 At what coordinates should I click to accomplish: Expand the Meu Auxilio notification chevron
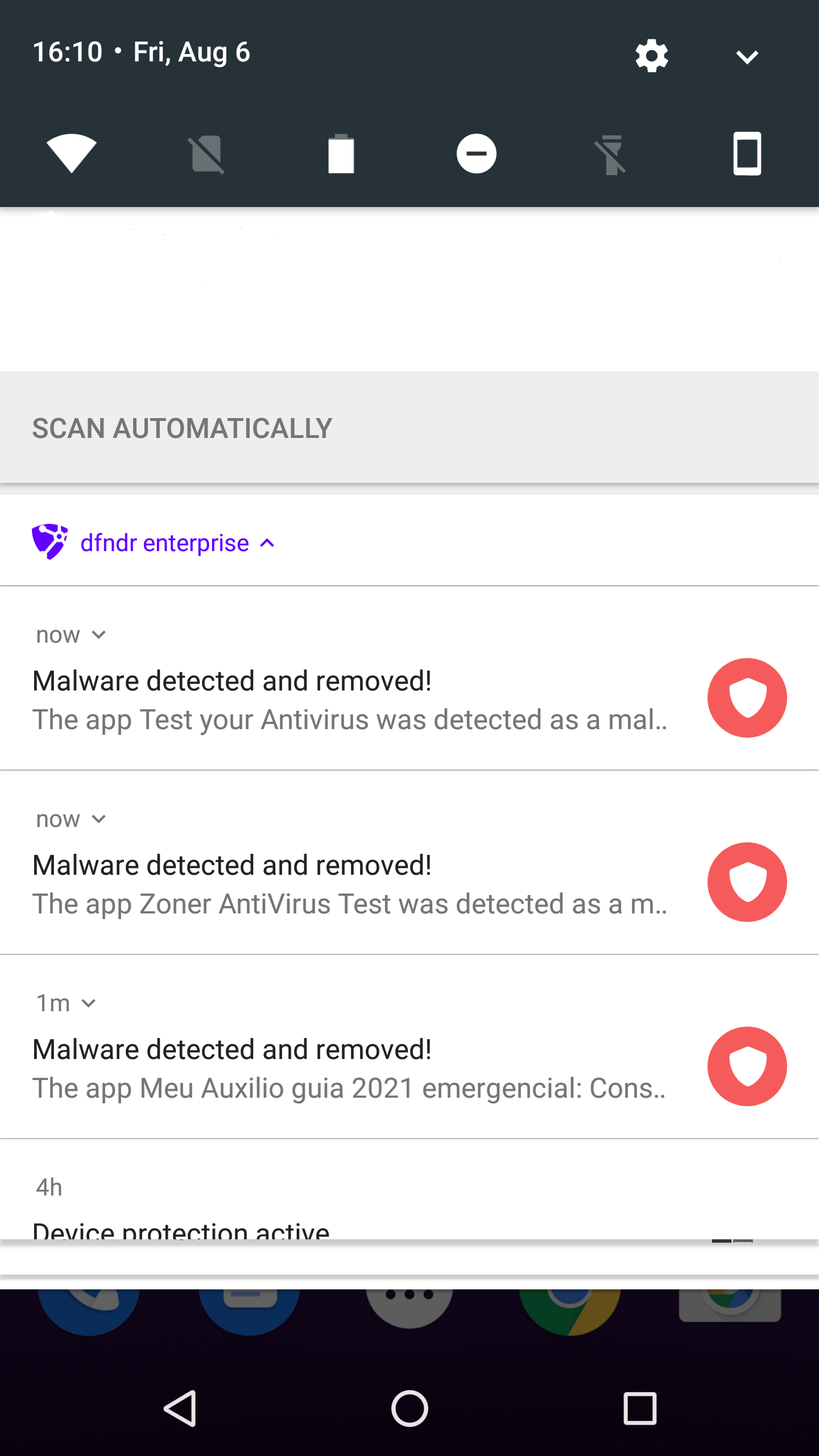[x=89, y=1003]
